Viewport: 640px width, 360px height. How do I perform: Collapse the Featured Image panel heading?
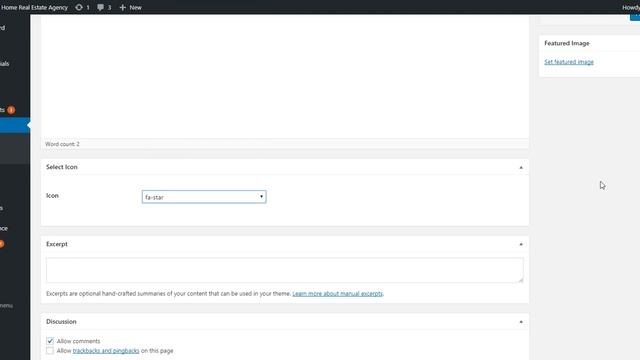(x=567, y=43)
